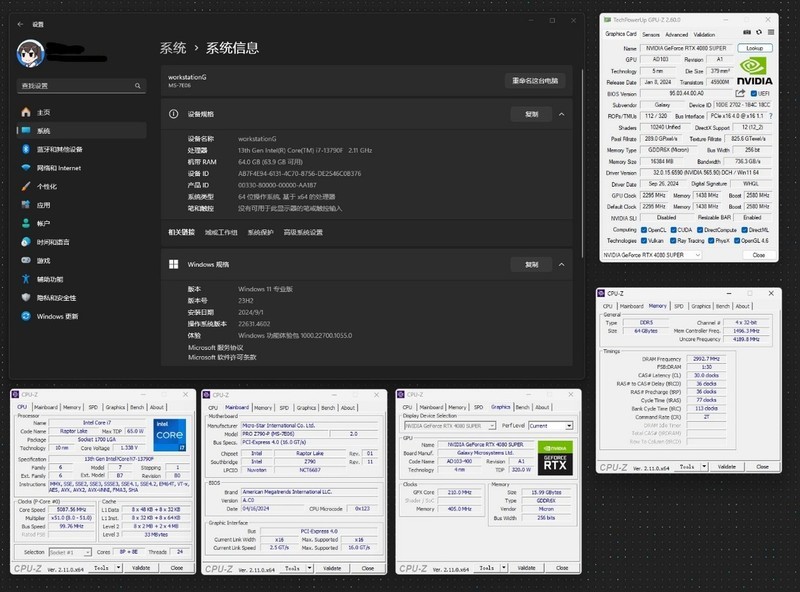Select the 系统 icon in Settings sidebar
The height and width of the screenshot is (592, 800).
(25, 130)
